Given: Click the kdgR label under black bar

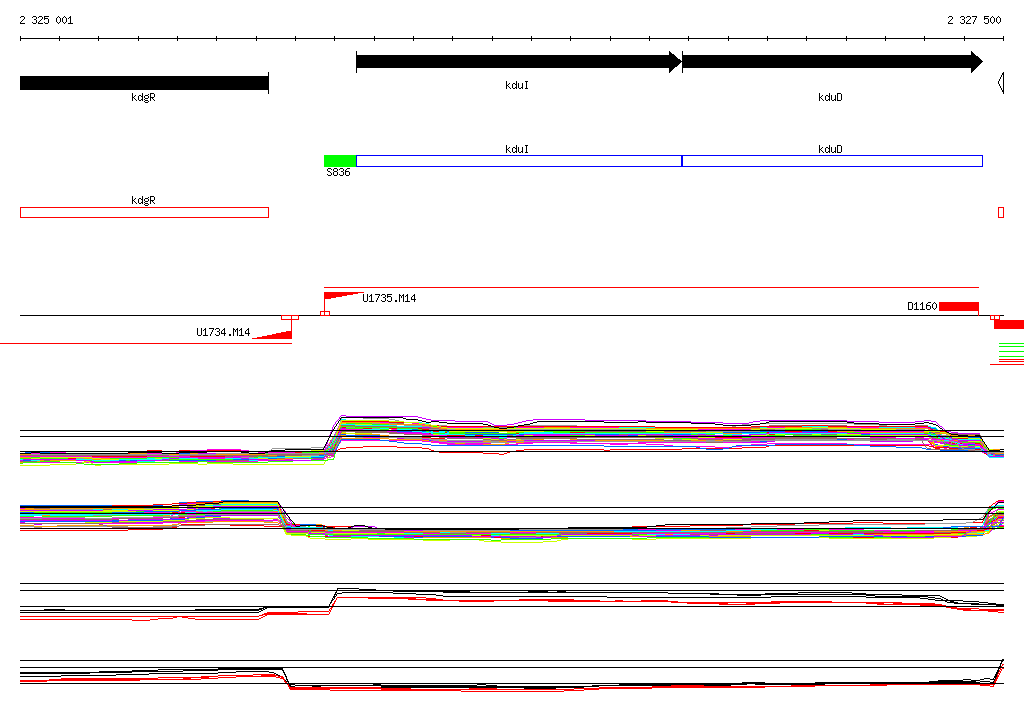Looking at the screenshot, I should point(144,97).
